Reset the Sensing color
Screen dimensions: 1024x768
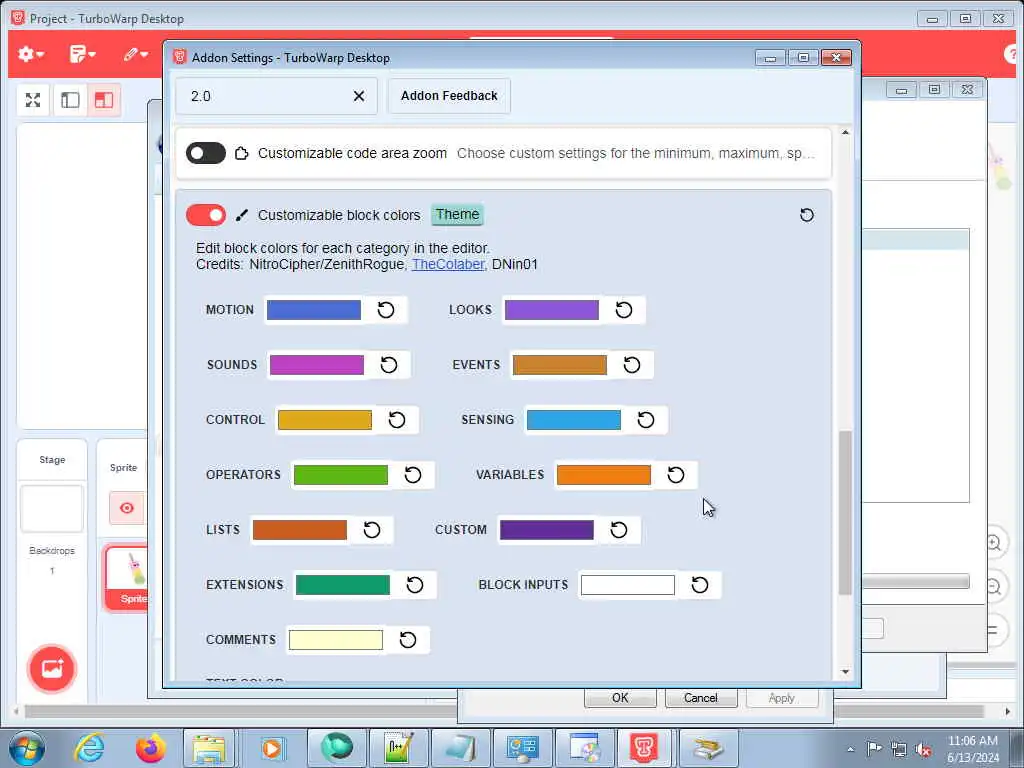tap(646, 419)
